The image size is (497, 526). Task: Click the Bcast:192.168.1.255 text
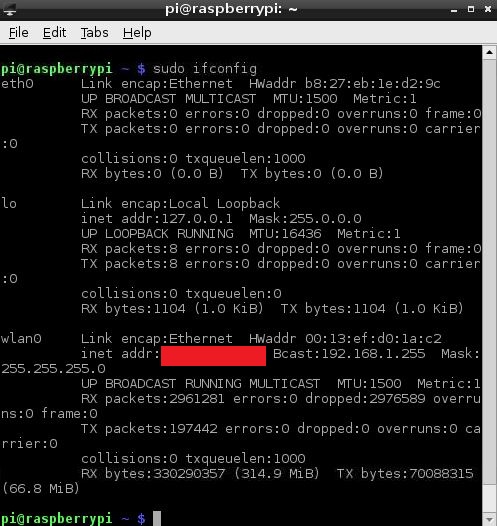coord(349,354)
